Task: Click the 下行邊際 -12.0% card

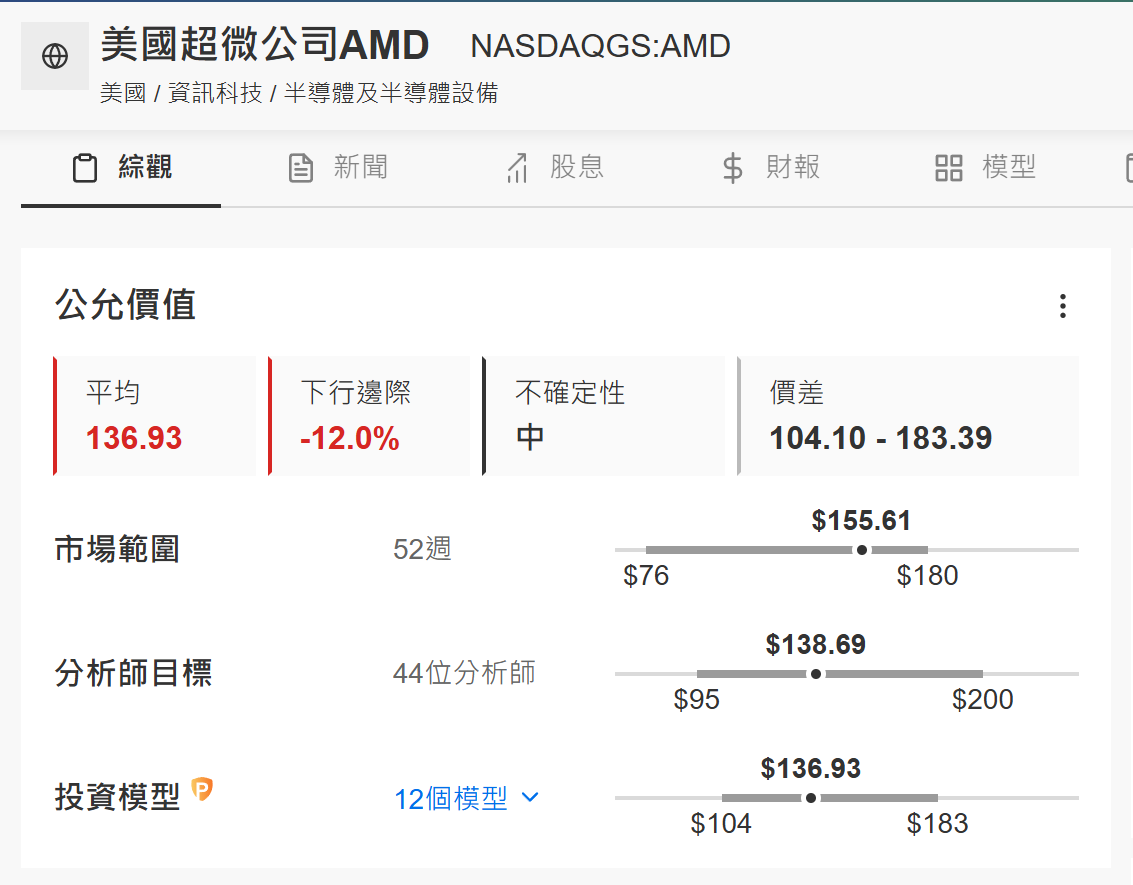Action: [369, 416]
